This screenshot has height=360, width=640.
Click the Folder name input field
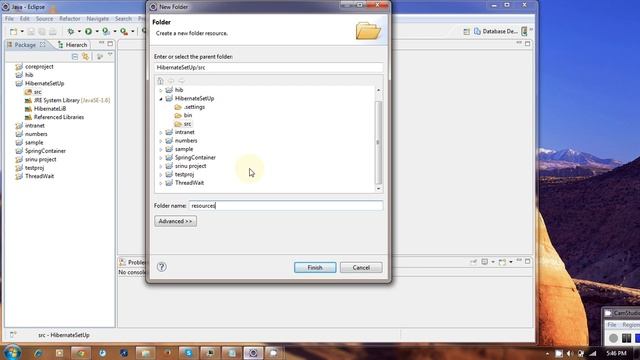click(x=286, y=206)
